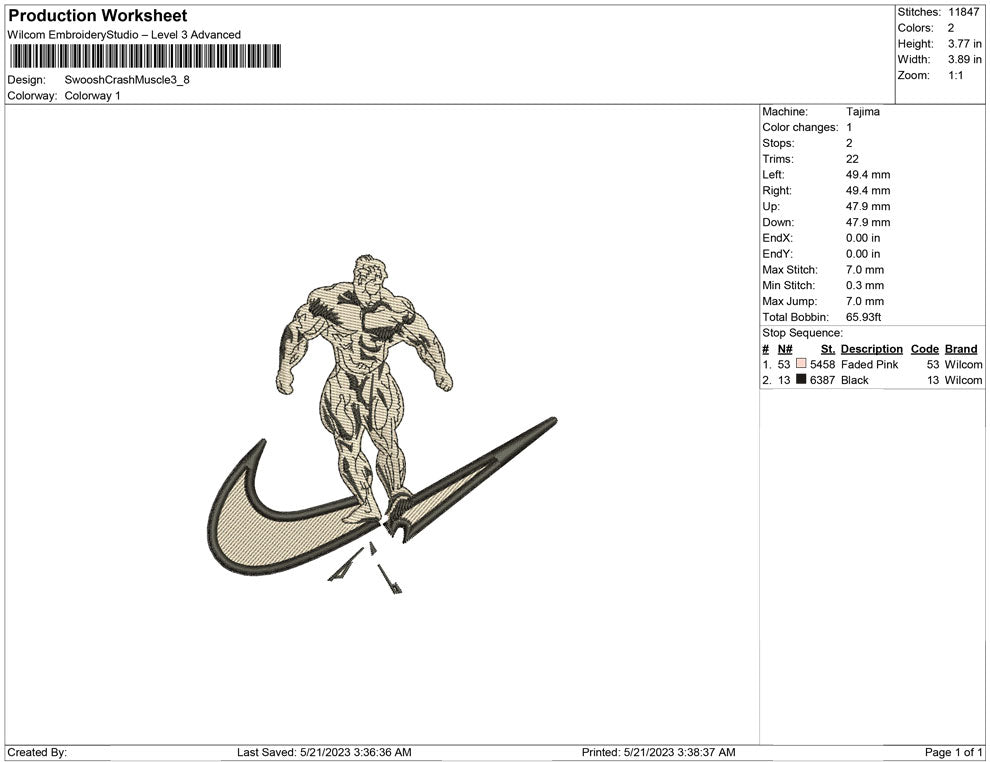The width and height of the screenshot is (990, 762).
Task: Click the 'Color changes:' label
Action: [x=800, y=127]
